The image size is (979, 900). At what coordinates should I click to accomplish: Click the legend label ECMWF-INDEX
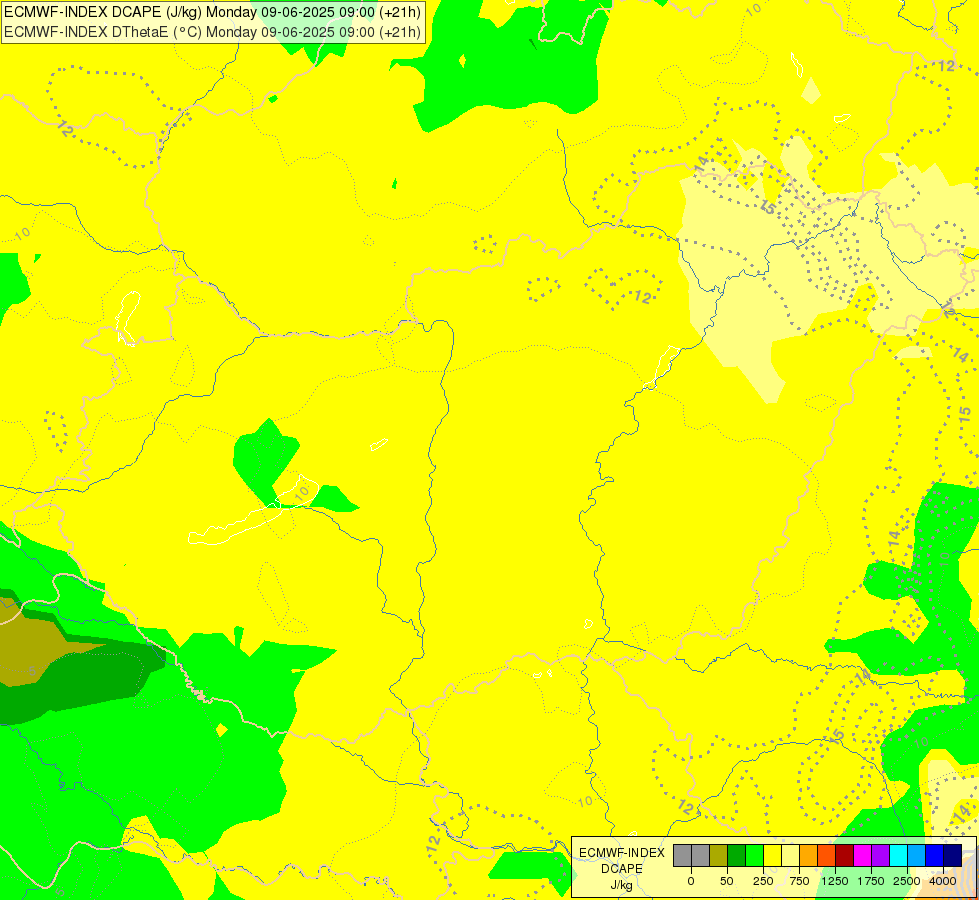click(x=622, y=853)
